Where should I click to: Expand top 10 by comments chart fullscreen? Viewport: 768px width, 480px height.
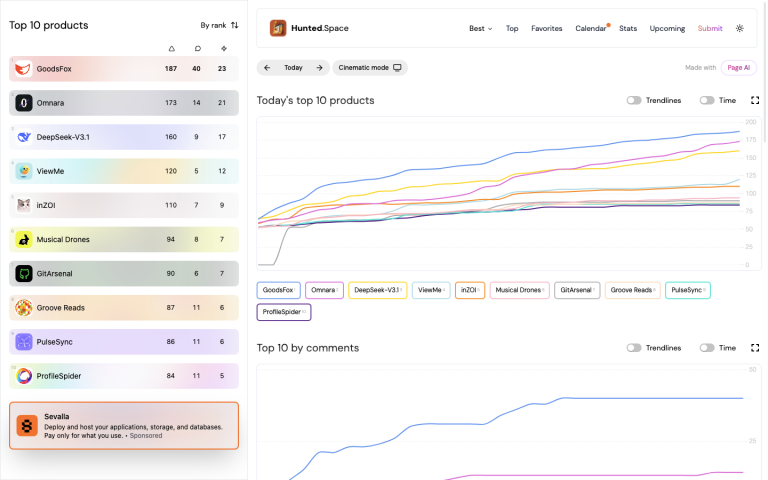pyautogui.click(x=755, y=348)
